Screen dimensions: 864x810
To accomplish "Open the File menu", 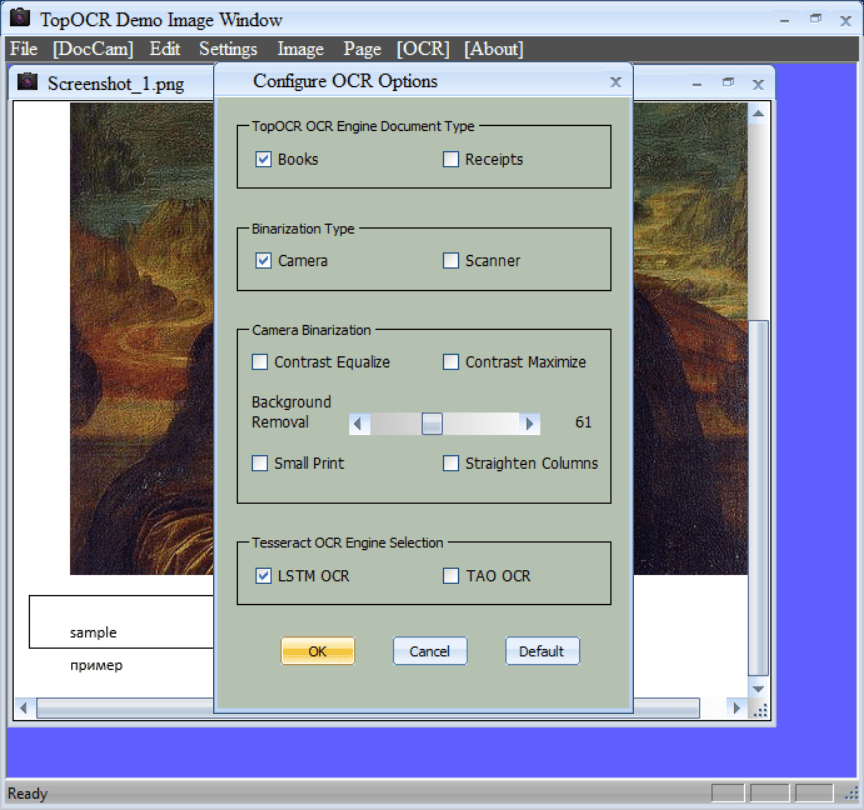I will [24, 49].
